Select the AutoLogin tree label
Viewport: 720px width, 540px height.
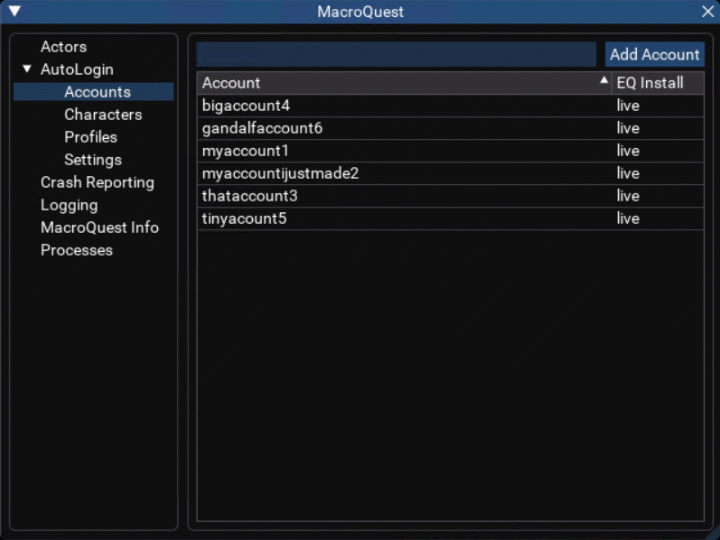tap(77, 69)
